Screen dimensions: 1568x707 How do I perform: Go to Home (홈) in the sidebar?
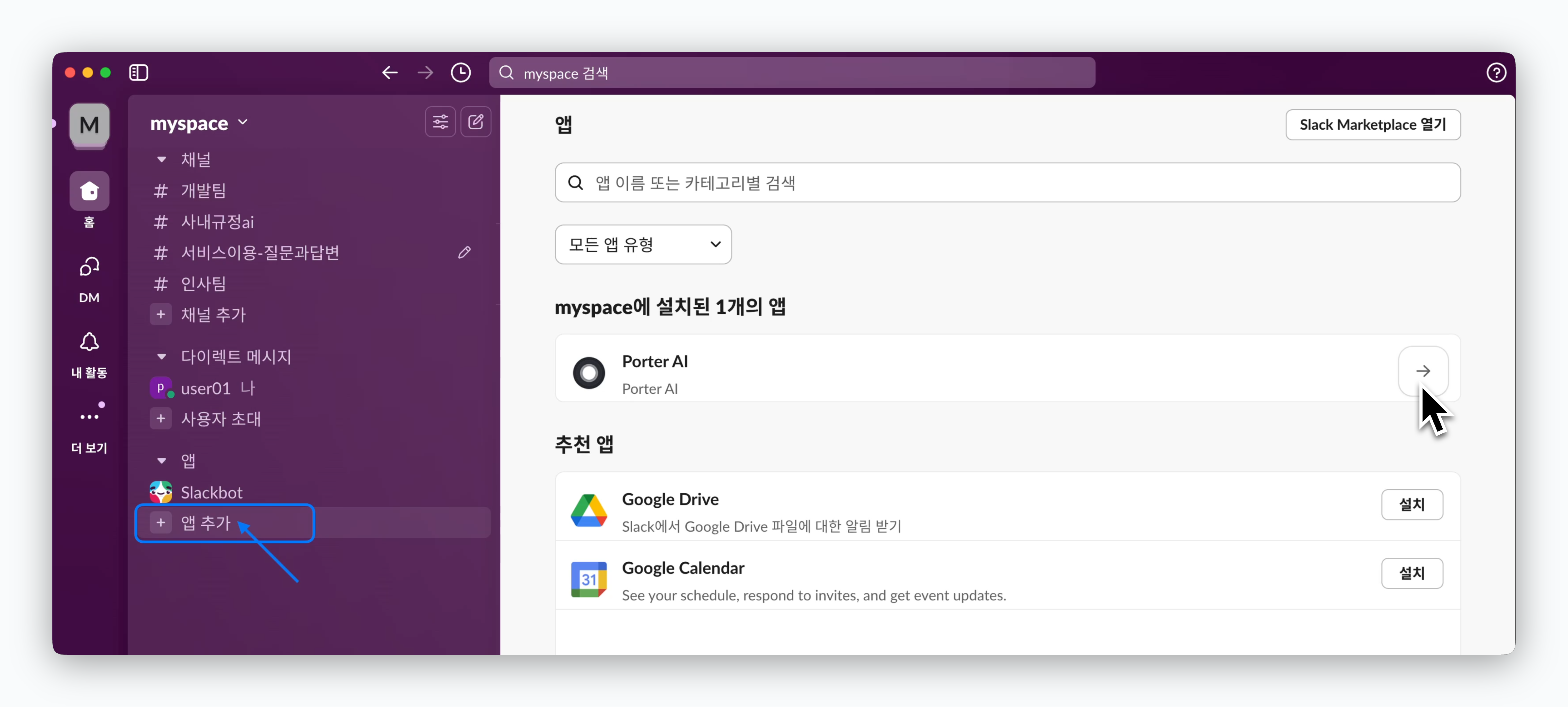89,200
